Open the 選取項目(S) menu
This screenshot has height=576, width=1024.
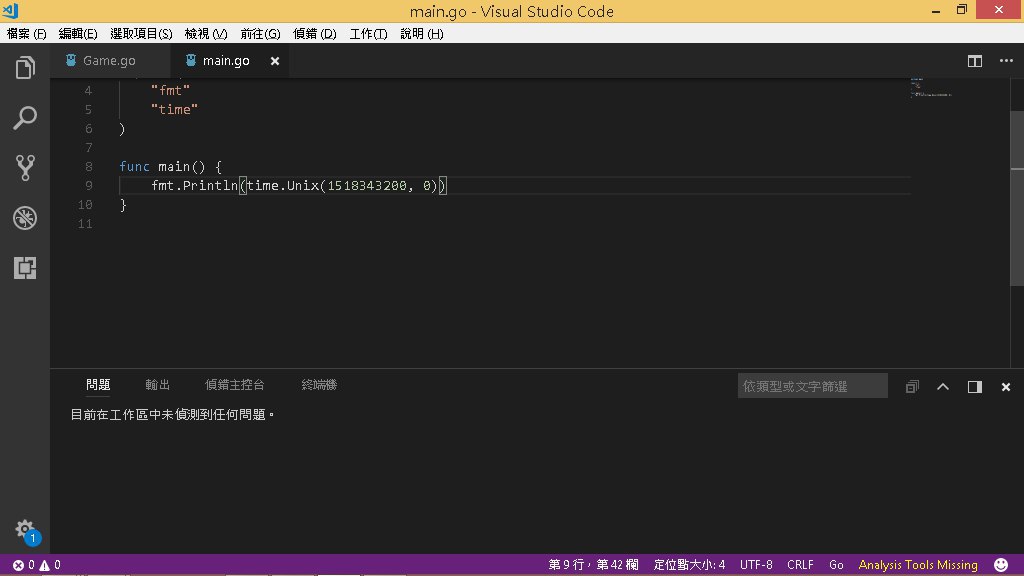click(x=141, y=34)
